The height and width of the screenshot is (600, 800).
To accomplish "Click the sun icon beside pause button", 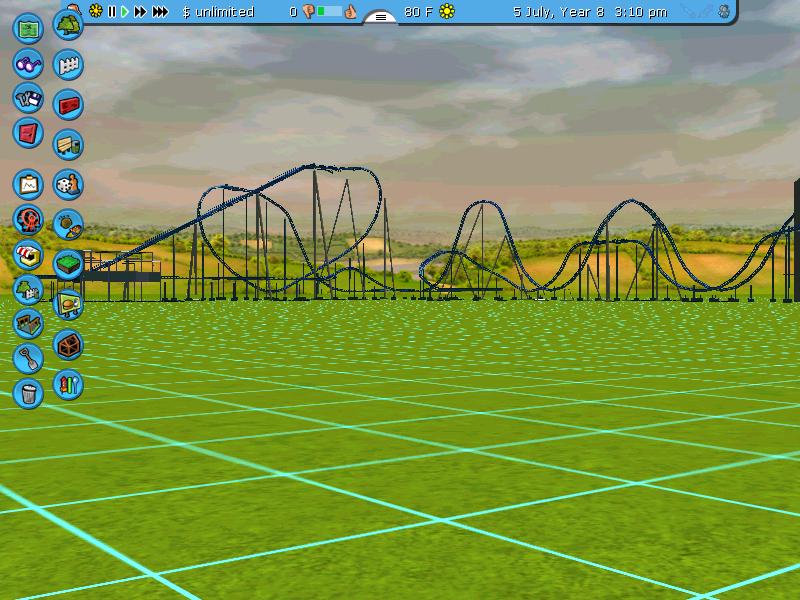I will [95, 11].
